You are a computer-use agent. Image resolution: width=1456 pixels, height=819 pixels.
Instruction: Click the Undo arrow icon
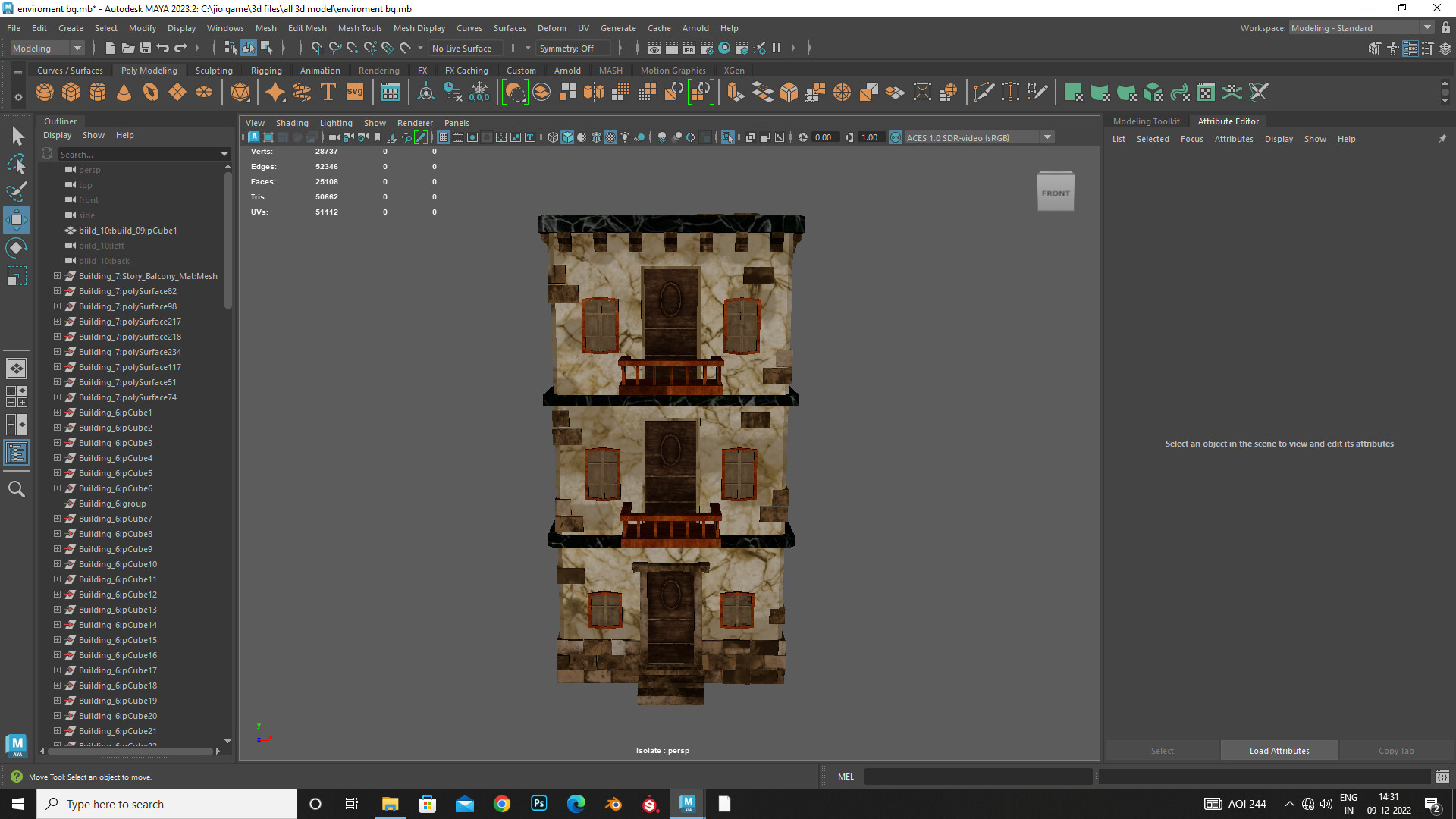tap(163, 48)
